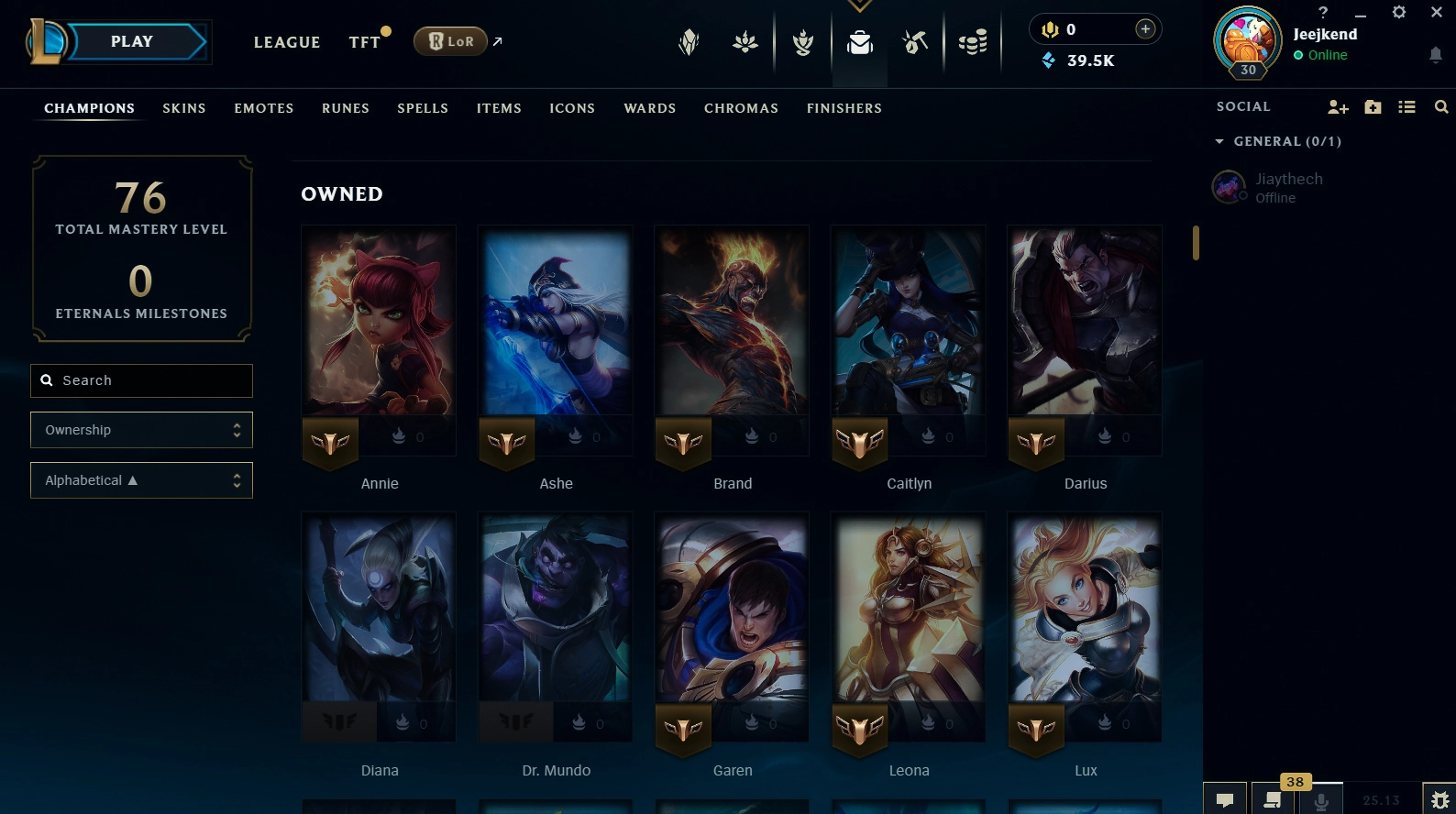This screenshot has height=814, width=1456.
Task: Click the PLAY button
Action: (132, 42)
